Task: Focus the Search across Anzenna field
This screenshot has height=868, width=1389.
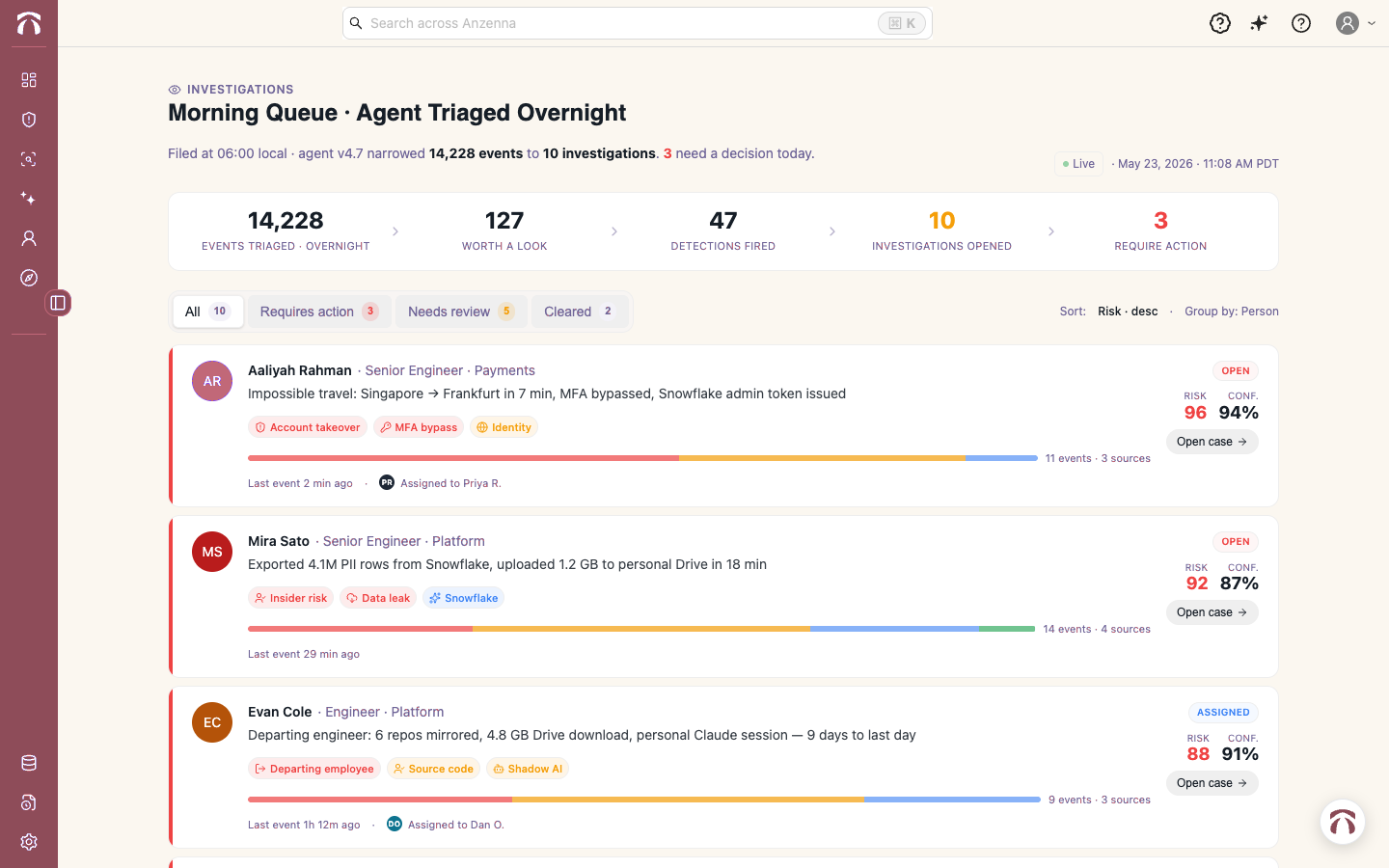Action: pyautogui.click(x=637, y=23)
